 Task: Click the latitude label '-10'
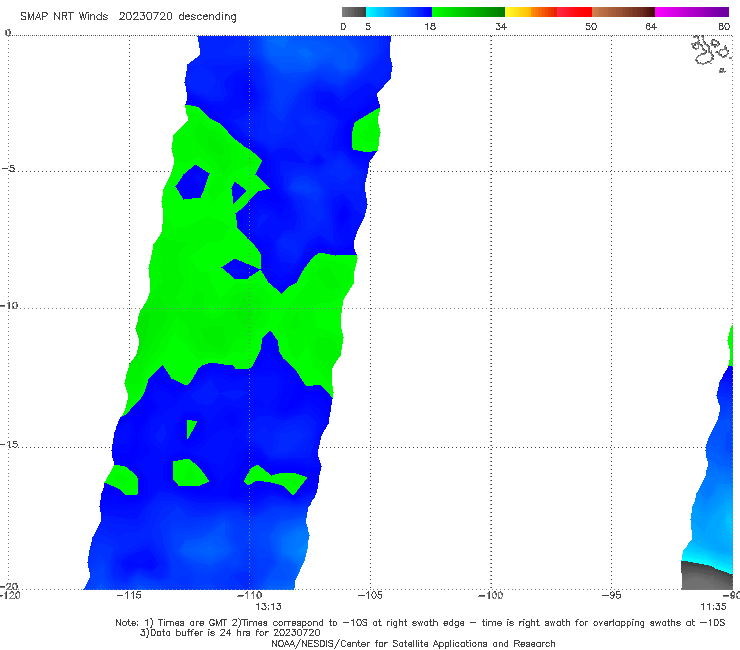8,305
